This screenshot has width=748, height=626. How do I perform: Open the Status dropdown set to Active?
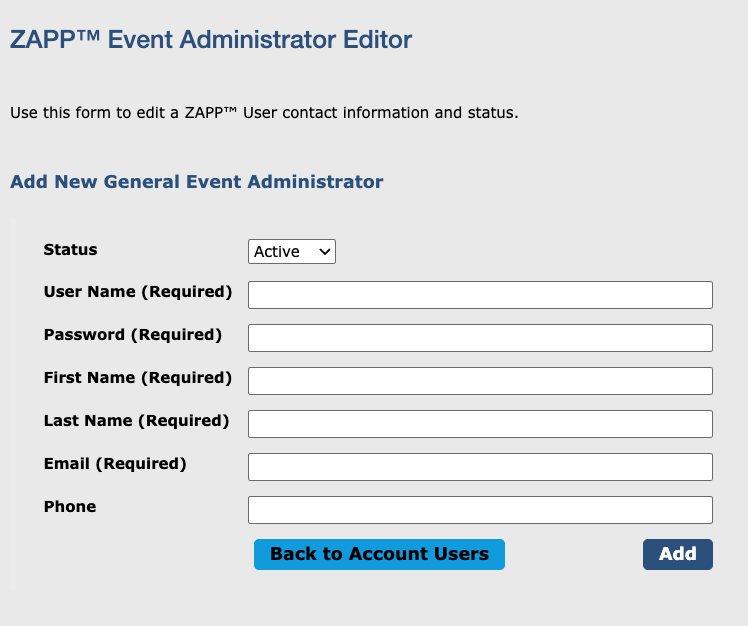coord(291,251)
